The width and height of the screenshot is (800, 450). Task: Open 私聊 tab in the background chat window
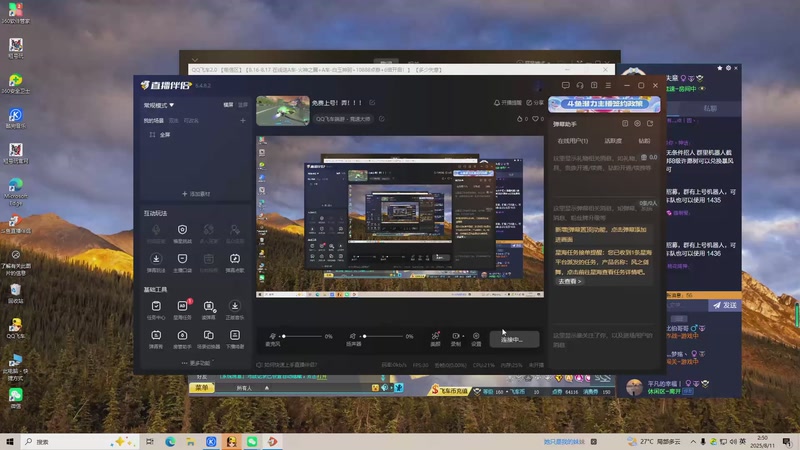710,108
